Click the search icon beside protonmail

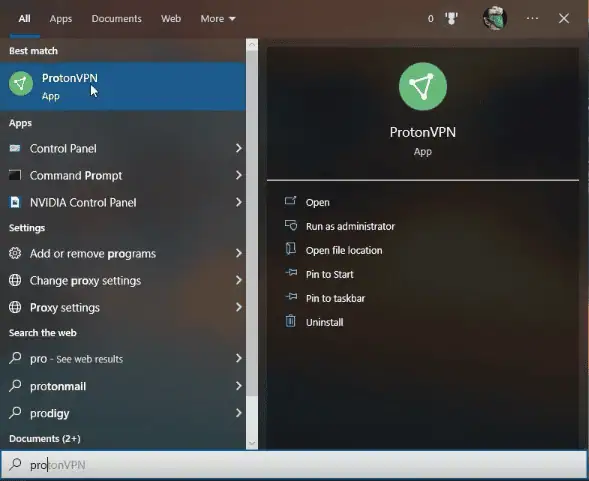pos(15,386)
